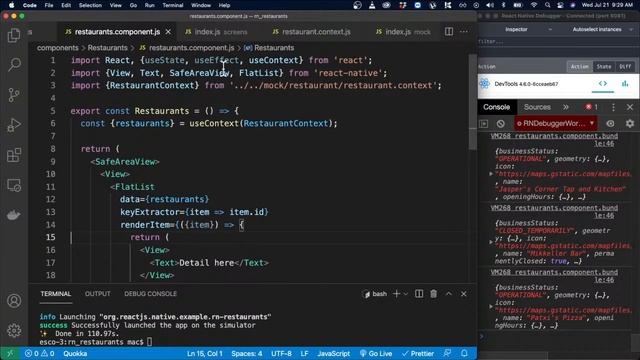Open notifications bell in status bar

pos(464,353)
